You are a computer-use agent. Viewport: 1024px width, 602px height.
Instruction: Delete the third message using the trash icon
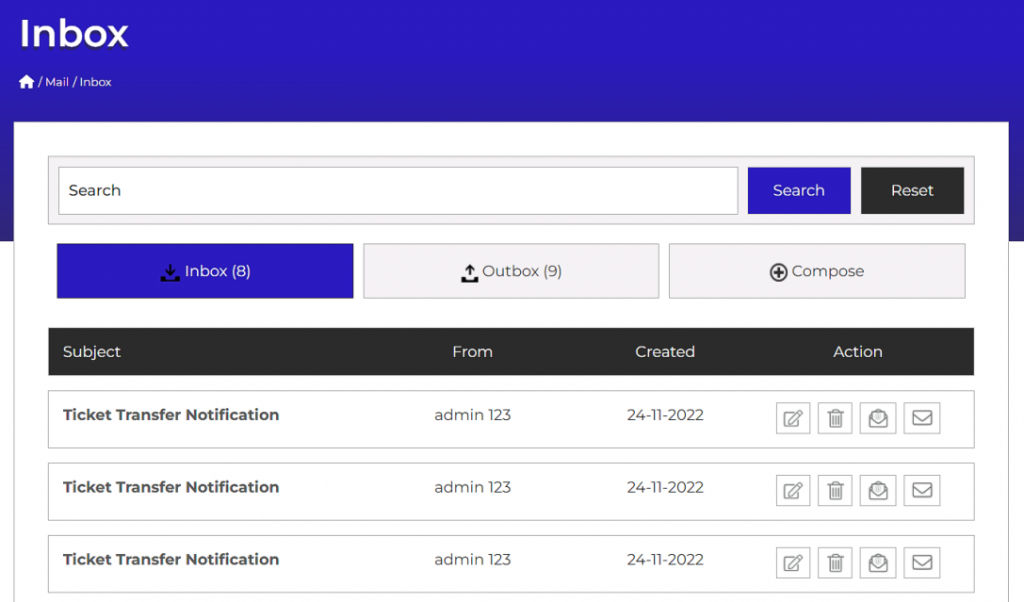click(x=835, y=562)
